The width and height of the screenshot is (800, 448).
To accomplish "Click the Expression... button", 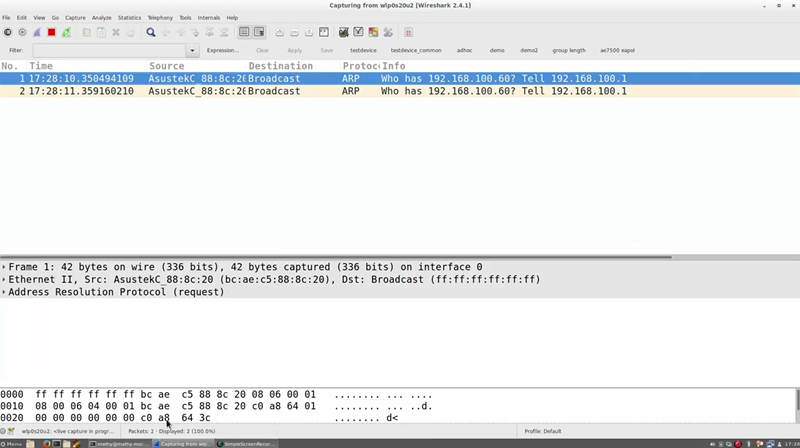I will 222,50.
